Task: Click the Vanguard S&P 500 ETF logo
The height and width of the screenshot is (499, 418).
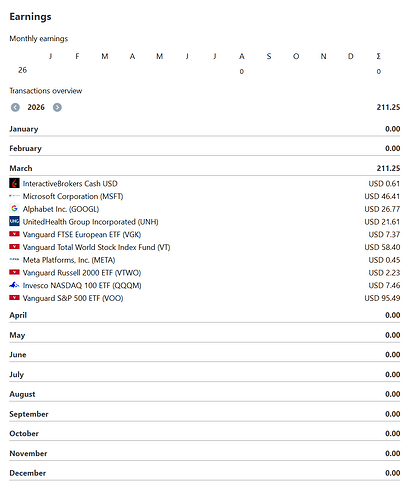Action: tap(14, 298)
